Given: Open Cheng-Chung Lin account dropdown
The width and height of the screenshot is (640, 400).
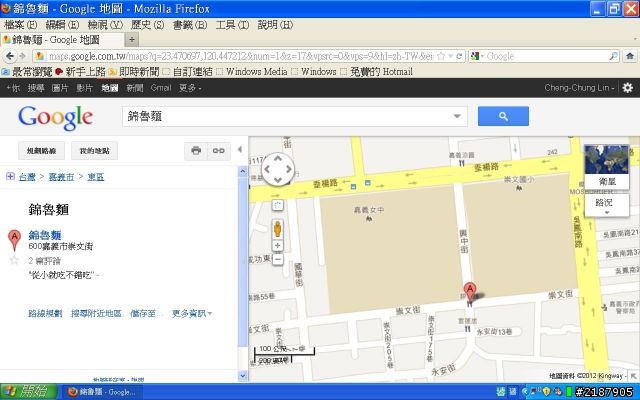Looking at the screenshot, I should 579,87.
